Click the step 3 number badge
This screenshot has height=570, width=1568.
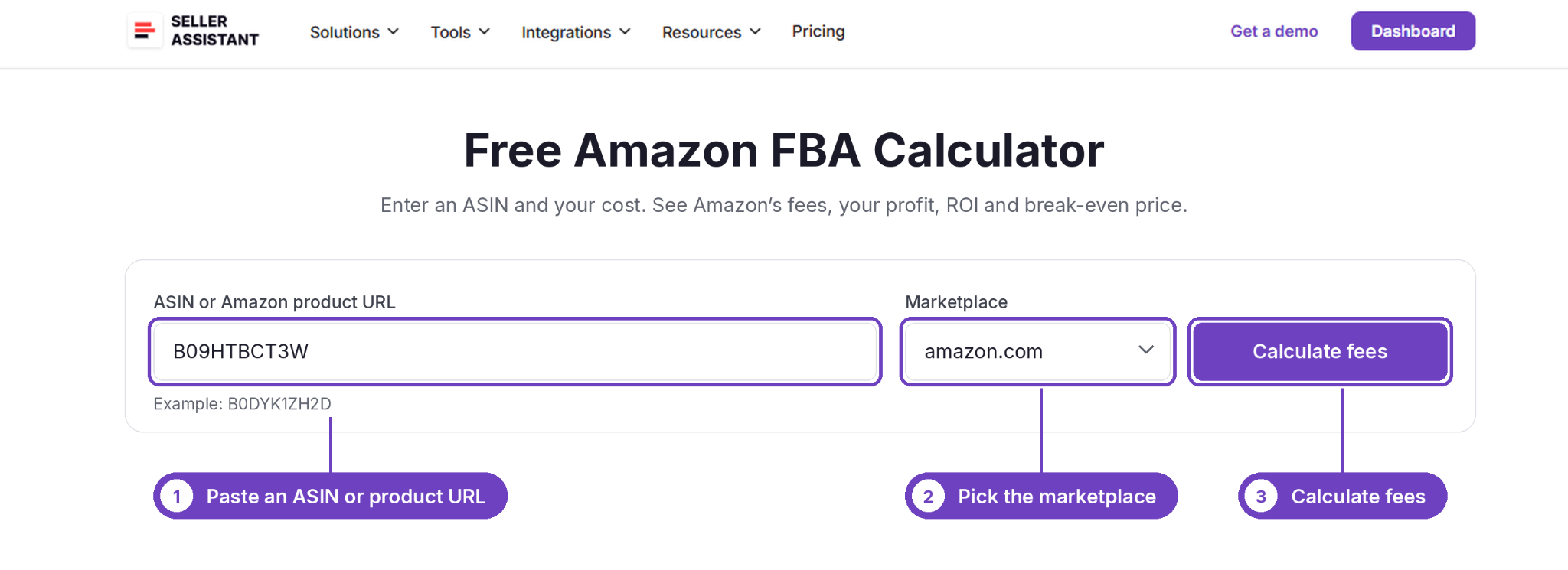[1261, 497]
